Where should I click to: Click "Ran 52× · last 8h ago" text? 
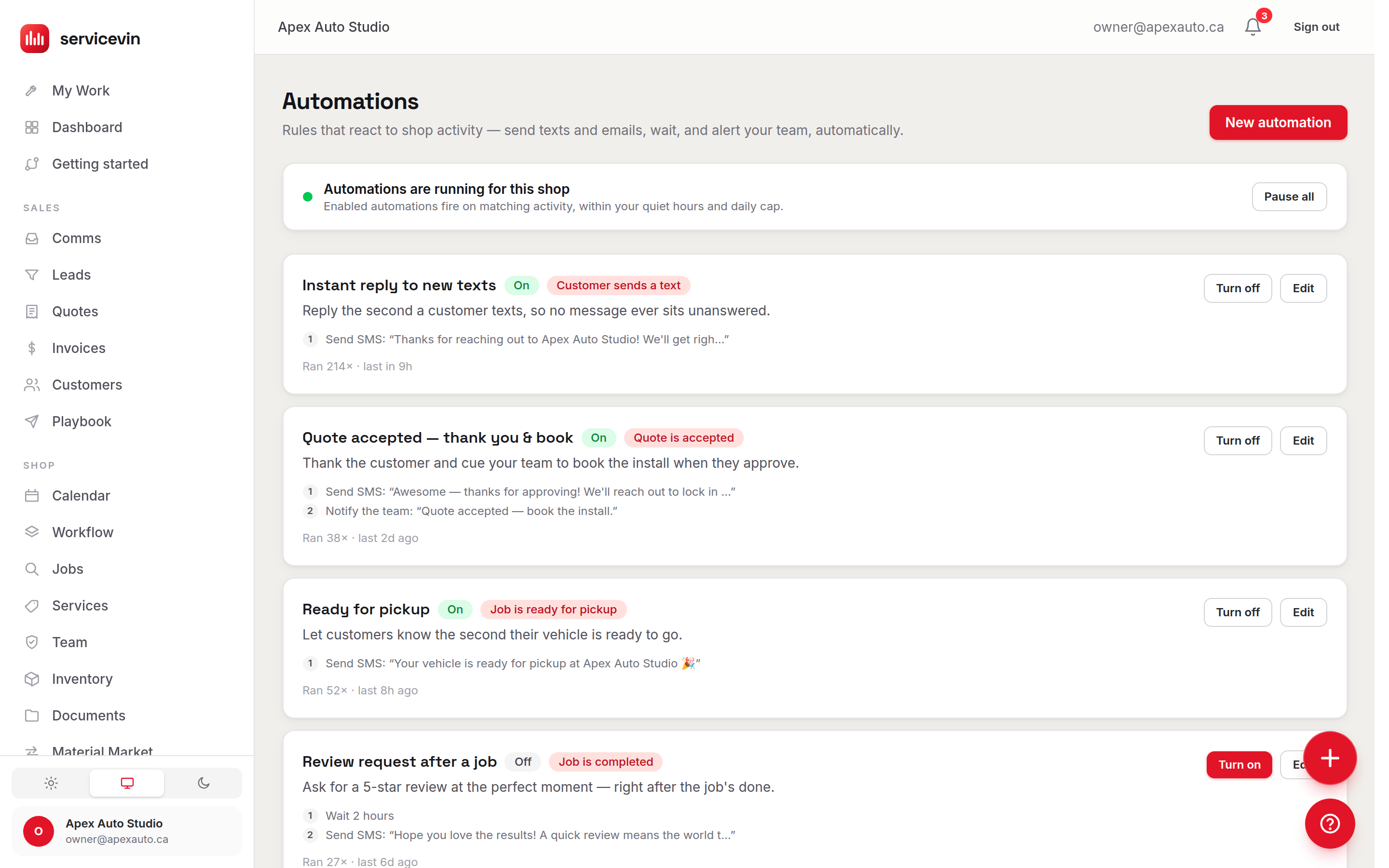tap(360, 691)
